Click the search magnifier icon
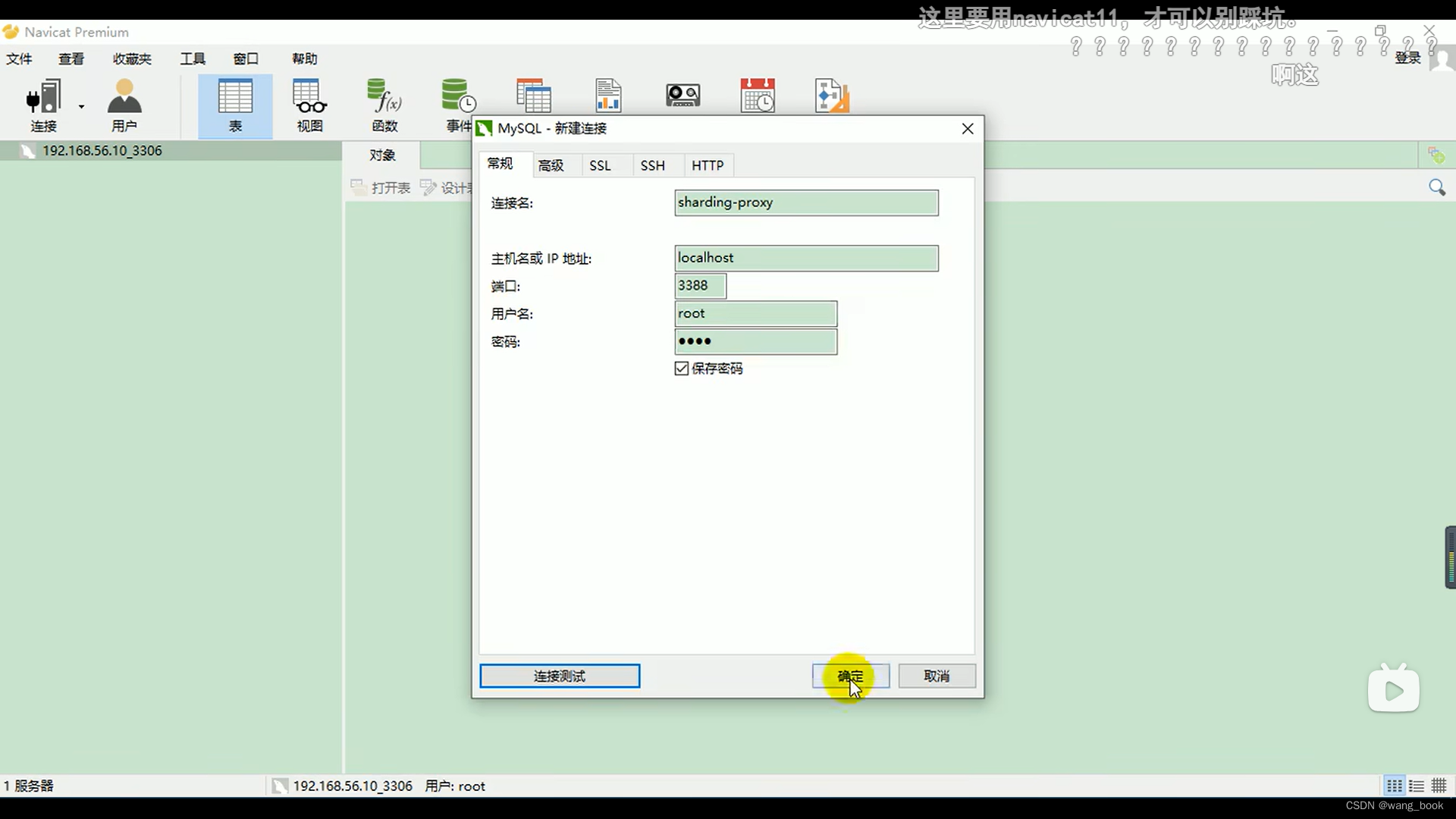 click(1436, 187)
